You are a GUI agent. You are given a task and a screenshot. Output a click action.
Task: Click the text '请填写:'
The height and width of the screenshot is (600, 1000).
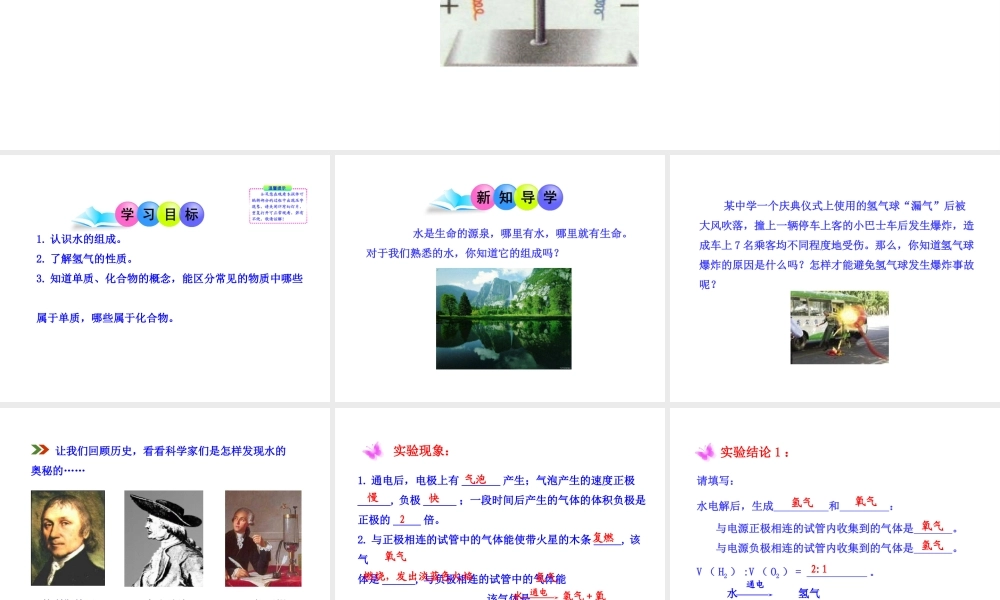tap(716, 481)
